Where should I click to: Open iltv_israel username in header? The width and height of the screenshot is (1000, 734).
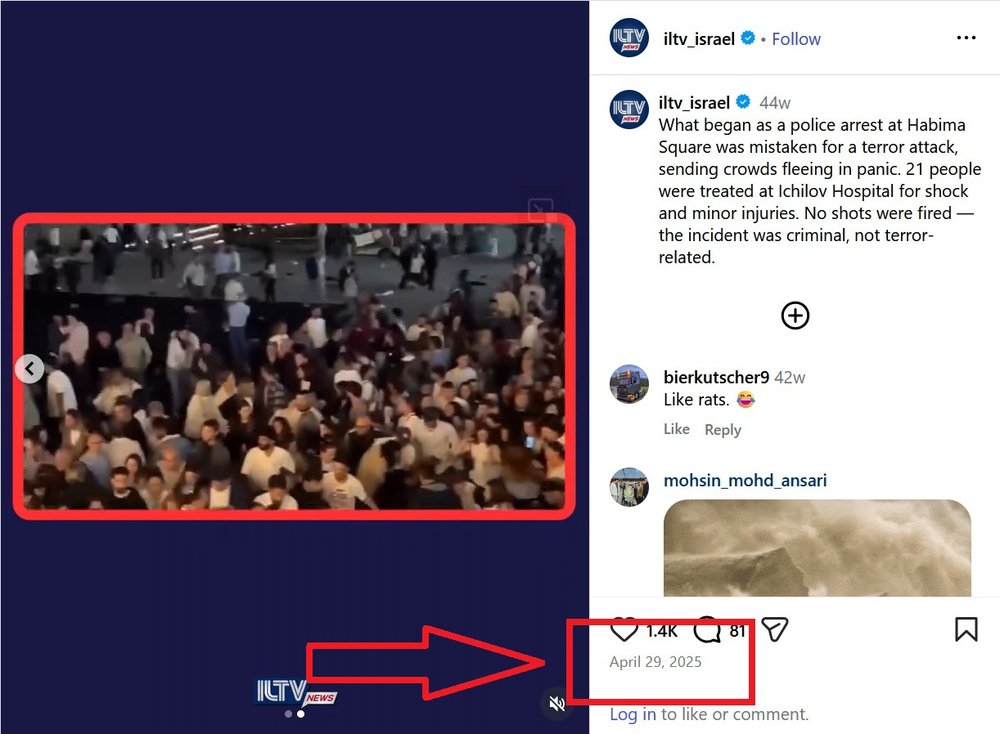click(x=699, y=39)
